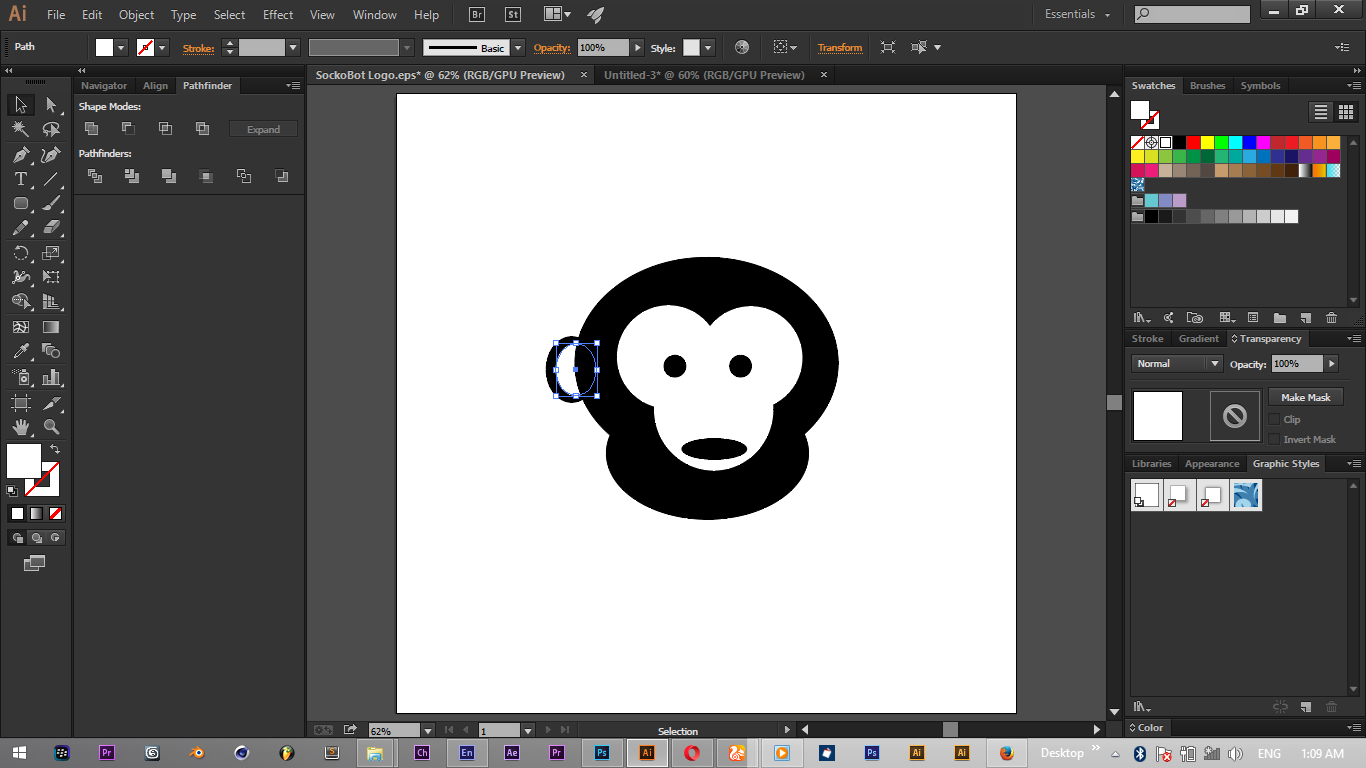Open the Basic brush definition dropdown
The height and width of the screenshot is (768, 1366).
[518, 48]
